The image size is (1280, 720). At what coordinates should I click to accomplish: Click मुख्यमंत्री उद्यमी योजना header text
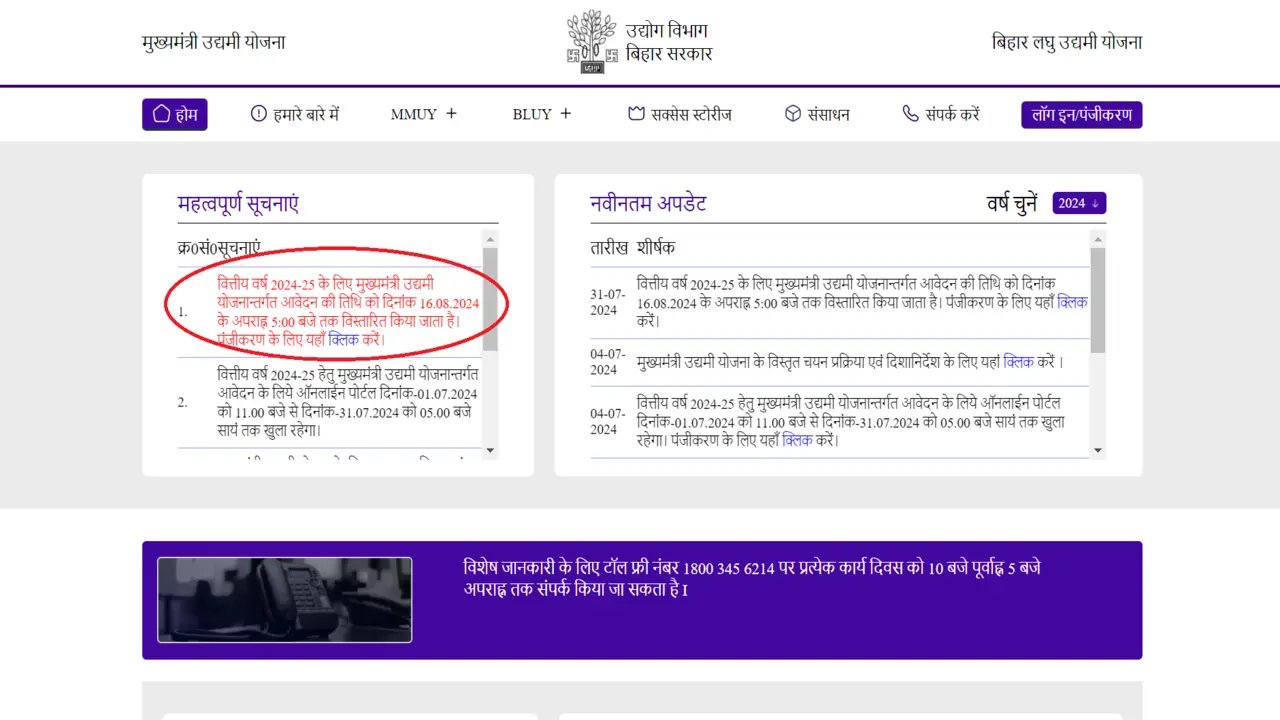pos(213,42)
